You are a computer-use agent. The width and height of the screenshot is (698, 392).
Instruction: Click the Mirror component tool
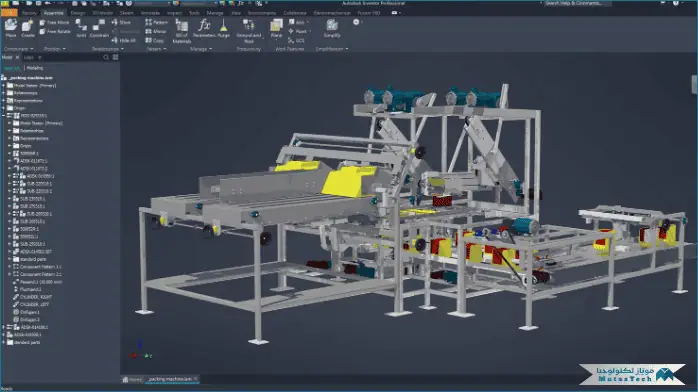pos(156,32)
